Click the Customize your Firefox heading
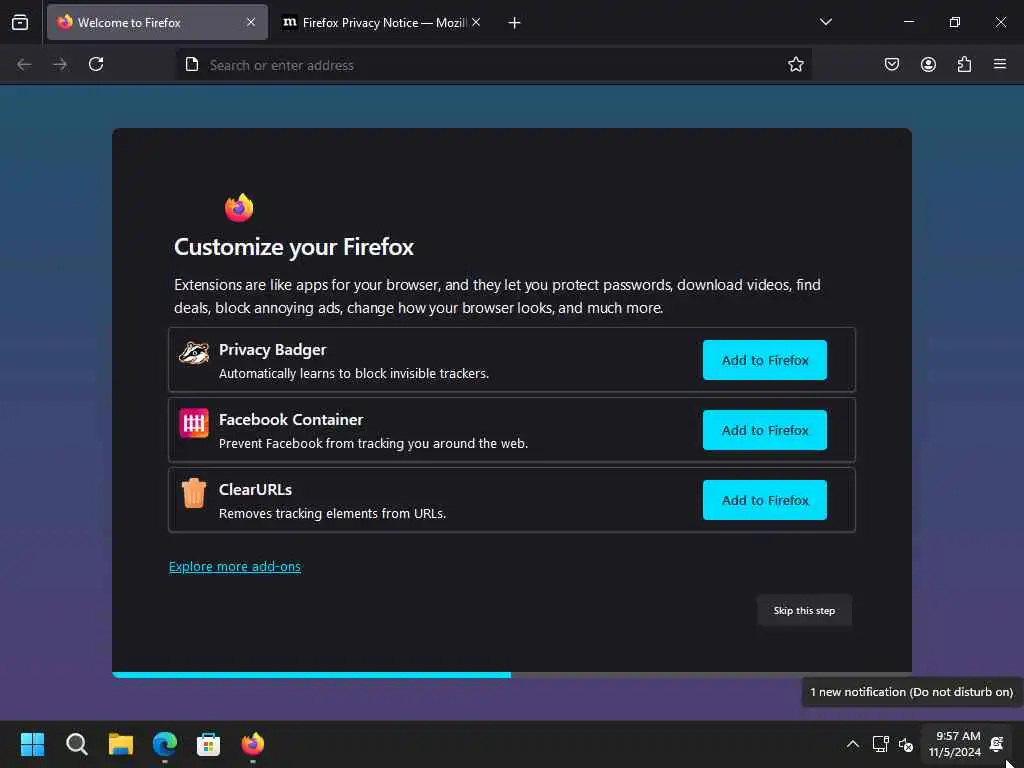This screenshot has height=768, width=1024. [294, 247]
